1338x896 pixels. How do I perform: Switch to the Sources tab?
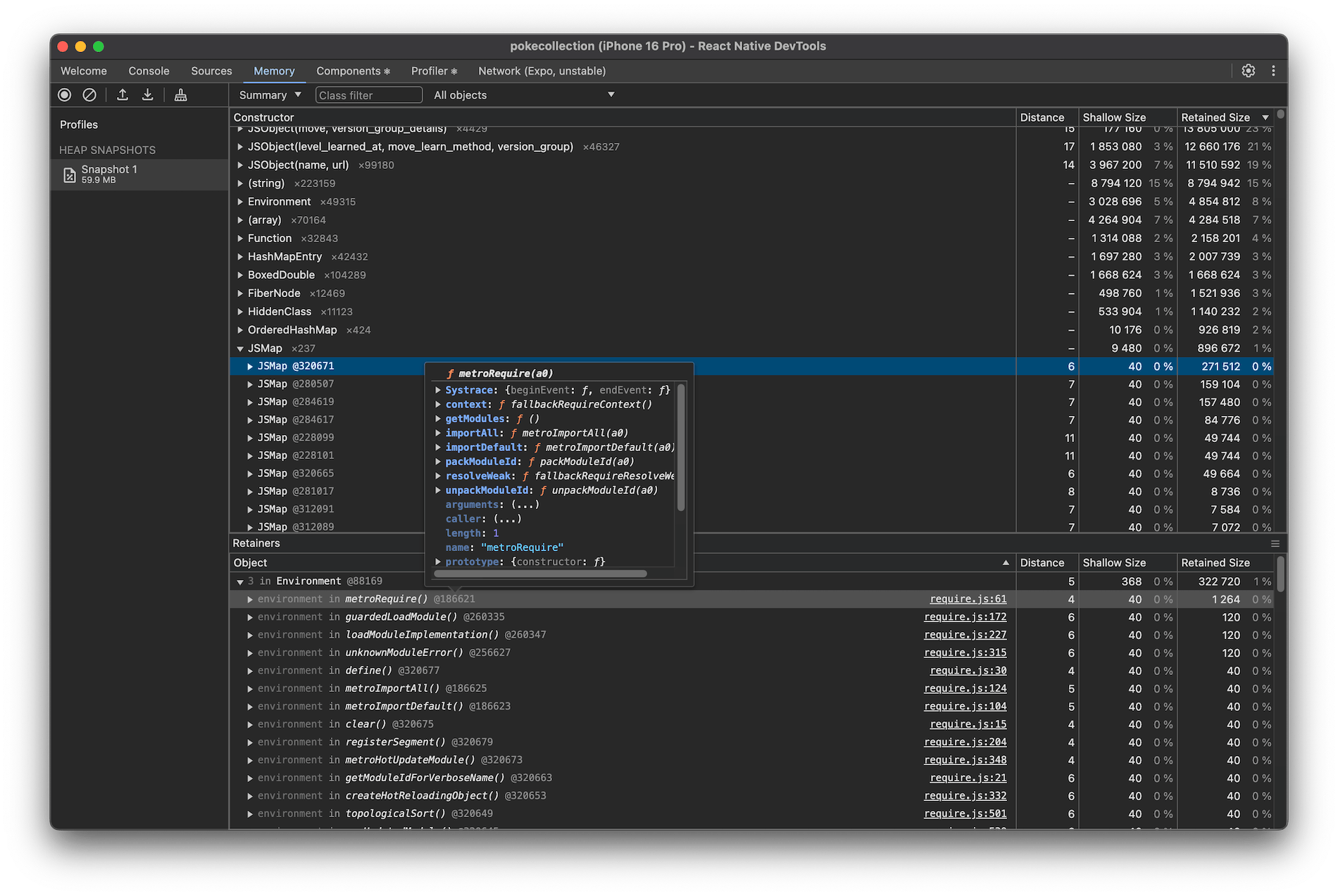point(211,71)
